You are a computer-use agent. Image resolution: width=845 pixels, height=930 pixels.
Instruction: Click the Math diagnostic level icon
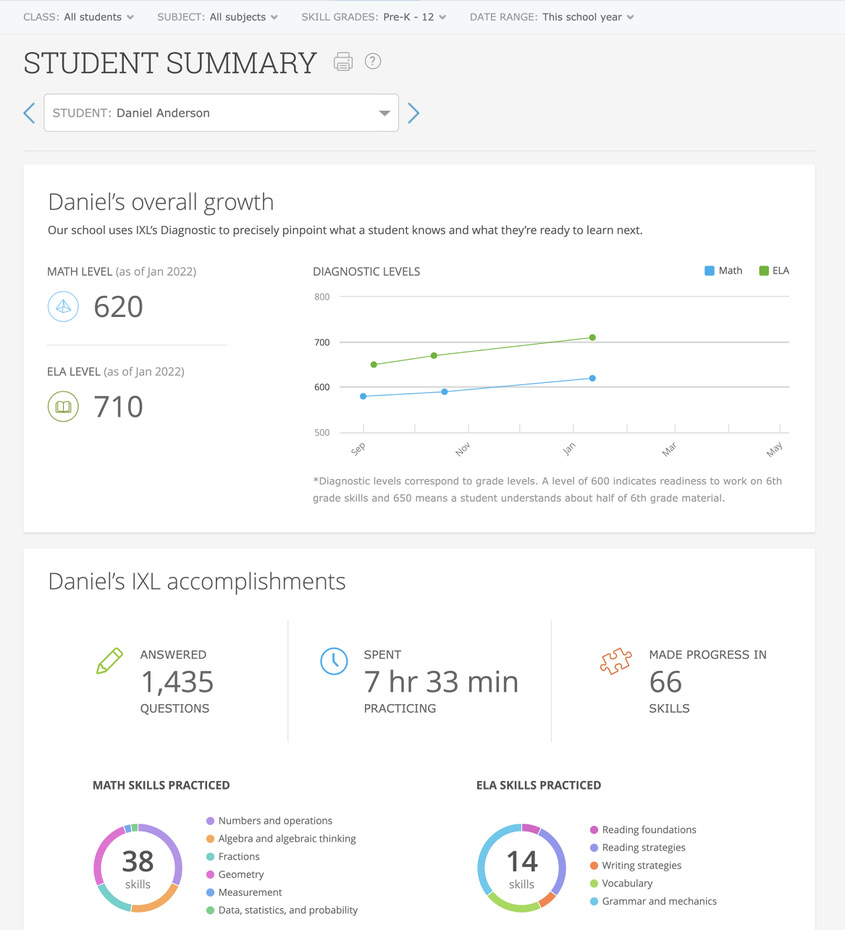(63, 307)
